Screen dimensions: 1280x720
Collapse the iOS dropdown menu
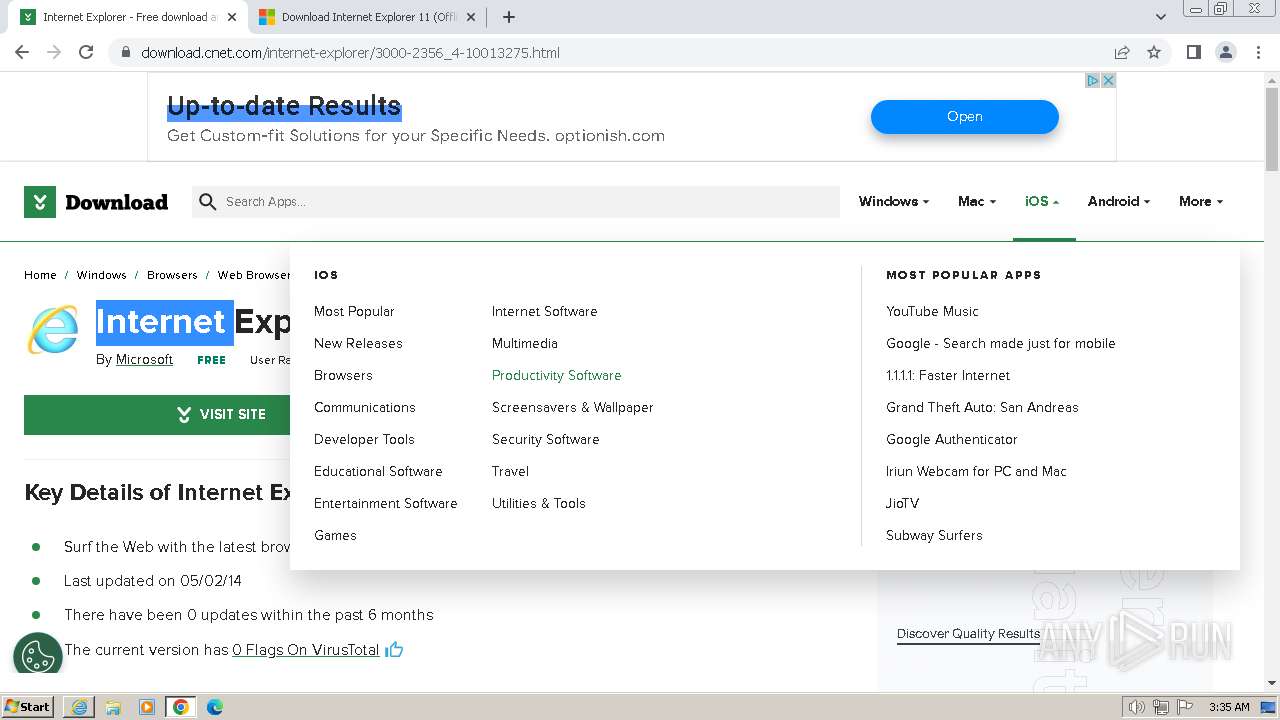click(1042, 201)
